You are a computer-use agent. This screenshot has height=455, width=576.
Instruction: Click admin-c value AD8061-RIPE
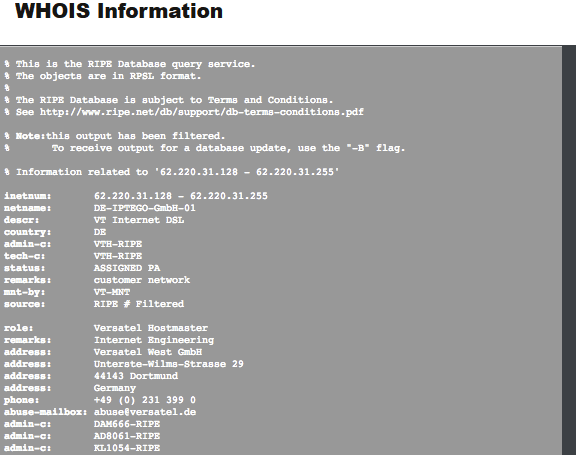(x=127, y=436)
